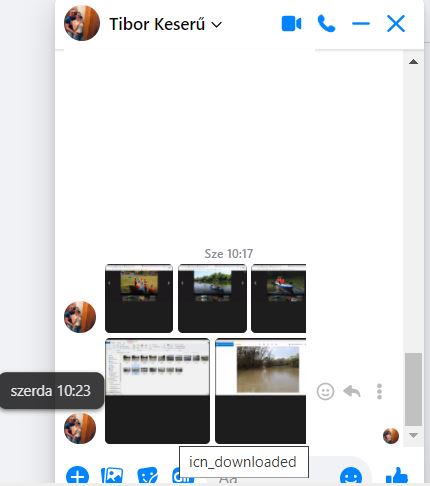Start a voice call using phone icon
This screenshot has width=430, height=486.
pos(326,24)
